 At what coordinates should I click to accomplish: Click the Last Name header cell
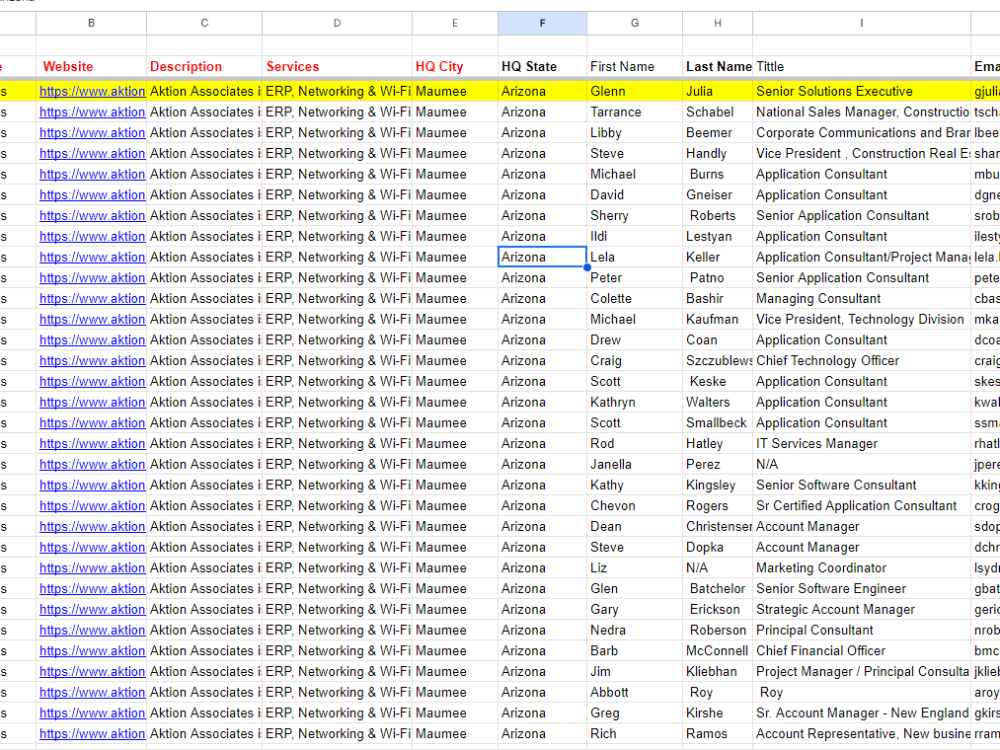(717, 66)
